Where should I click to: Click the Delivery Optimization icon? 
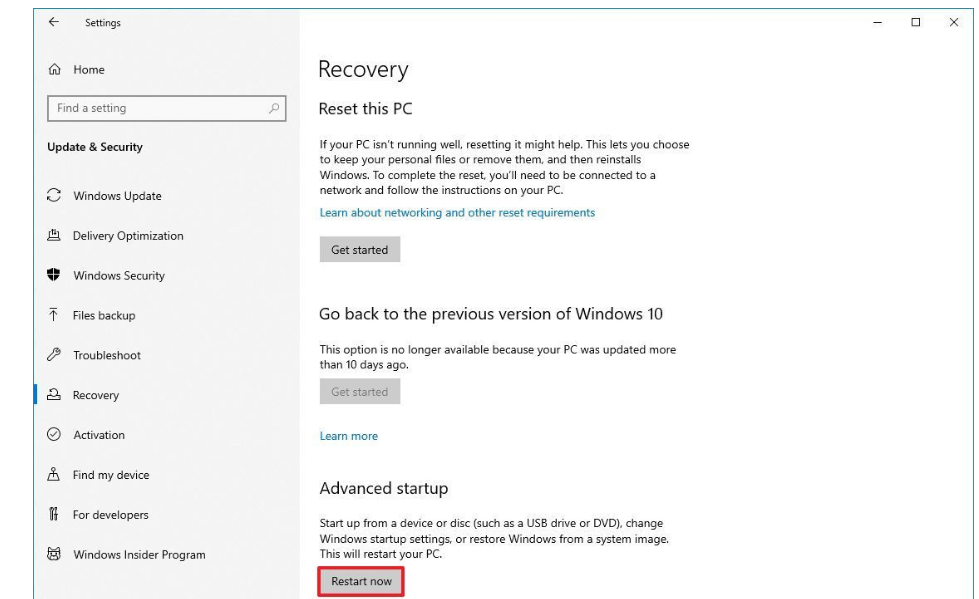[54, 236]
